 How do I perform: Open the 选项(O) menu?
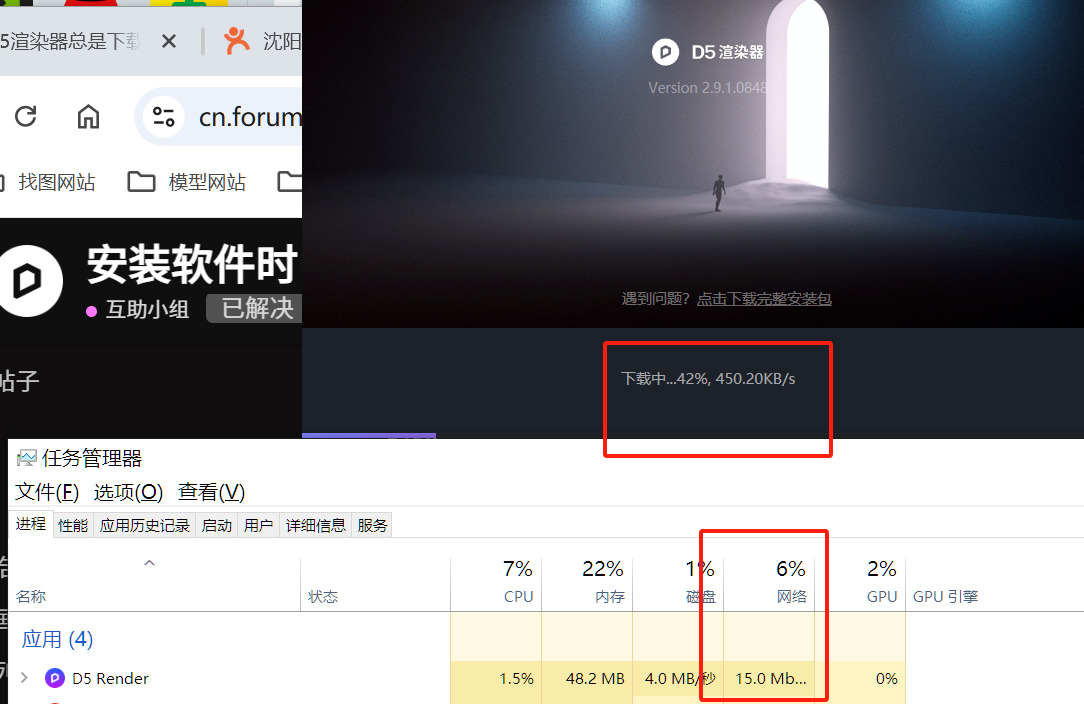tap(129, 492)
